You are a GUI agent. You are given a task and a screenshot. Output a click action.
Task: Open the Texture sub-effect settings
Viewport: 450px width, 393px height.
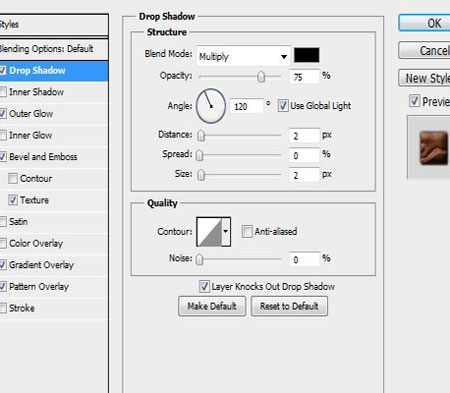(35, 200)
